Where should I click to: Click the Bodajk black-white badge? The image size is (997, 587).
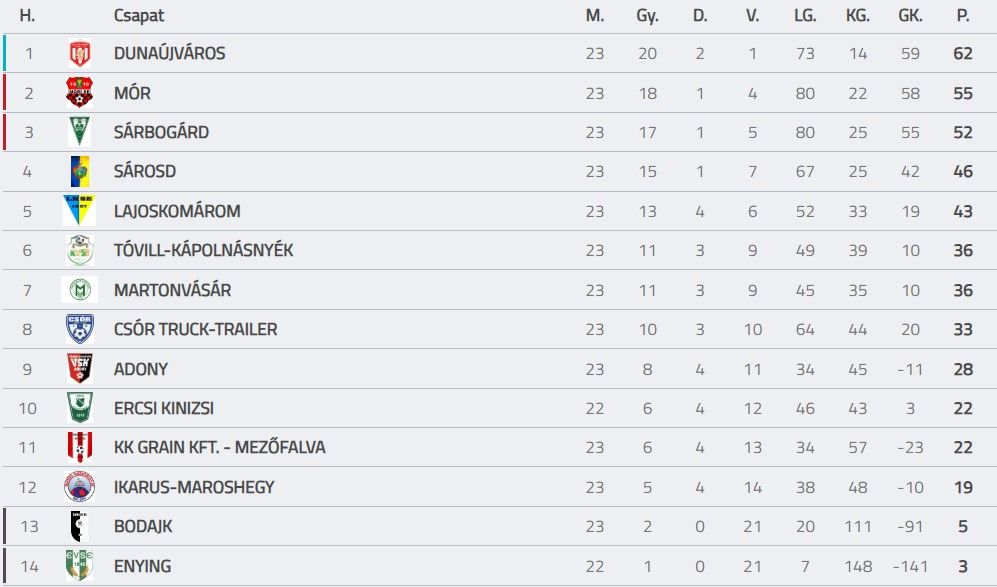click(79, 526)
